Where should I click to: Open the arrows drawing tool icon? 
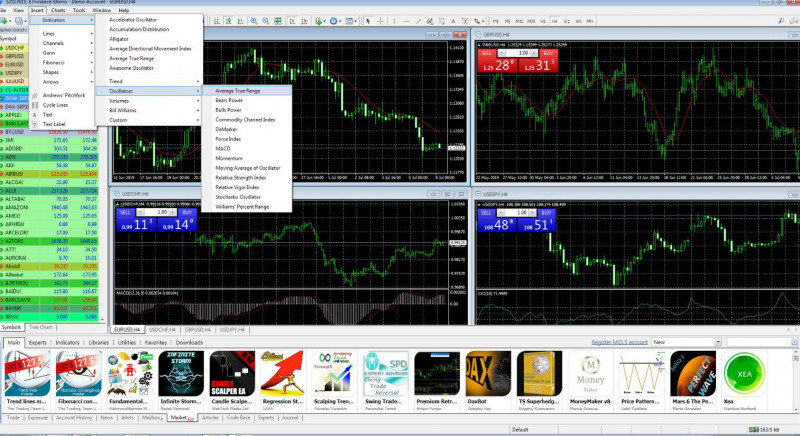(478, 21)
